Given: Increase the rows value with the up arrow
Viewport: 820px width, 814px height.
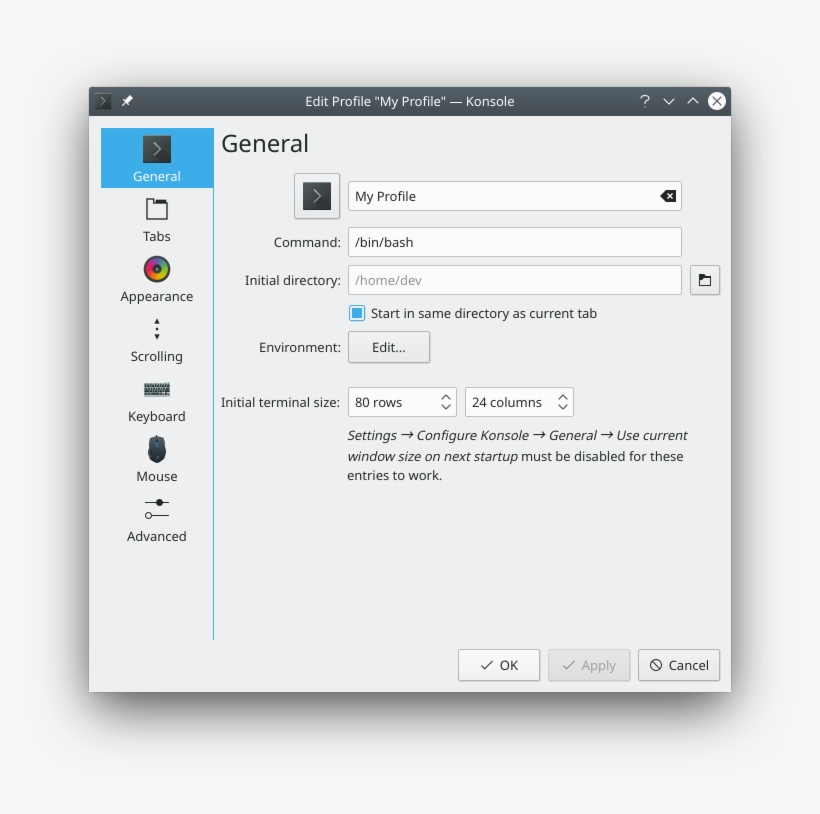Looking at the screenshot, I should 446,396.
